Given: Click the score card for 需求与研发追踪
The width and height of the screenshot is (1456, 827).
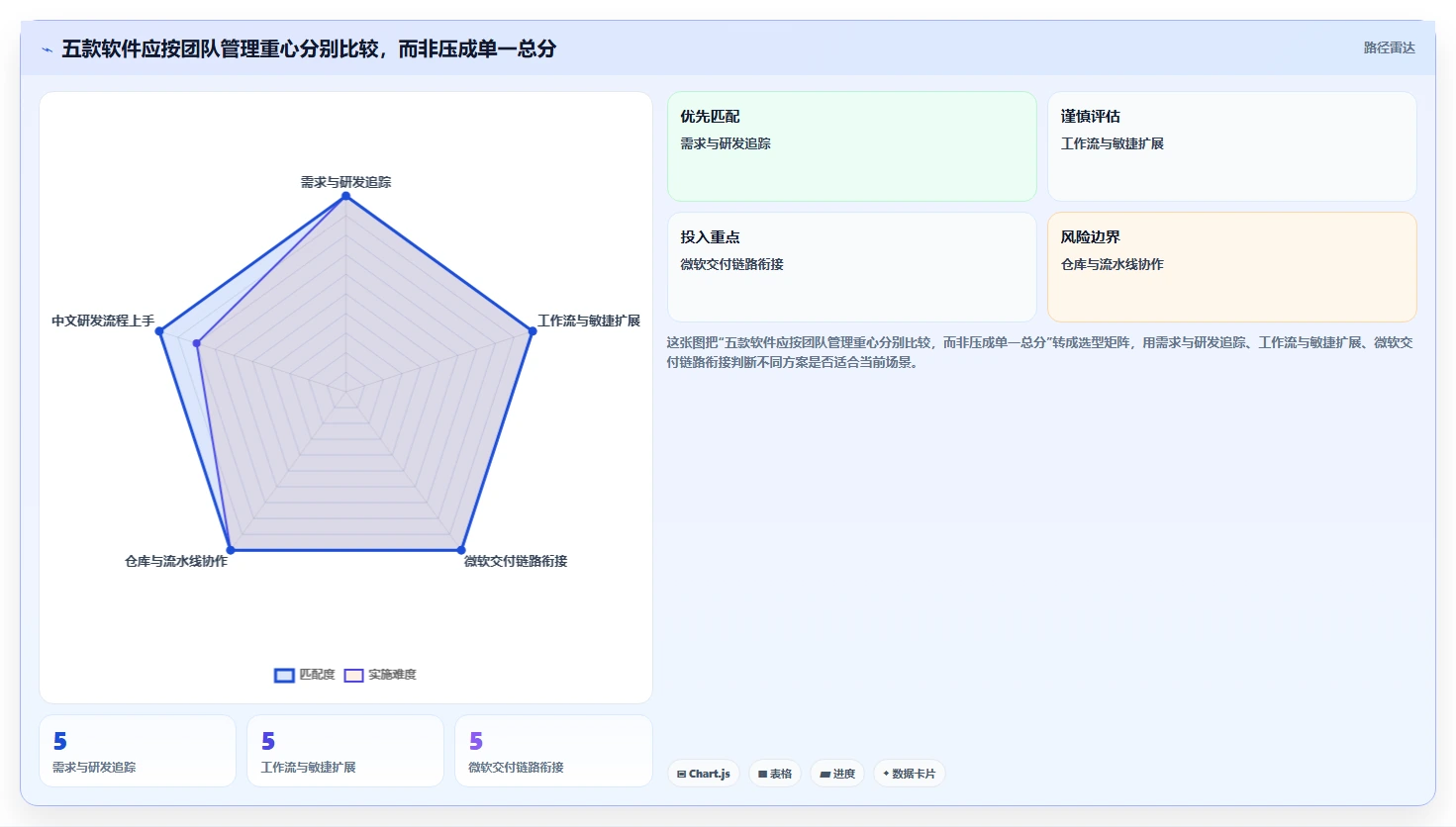Looking at the screenshot, I should tap(138, 751).
